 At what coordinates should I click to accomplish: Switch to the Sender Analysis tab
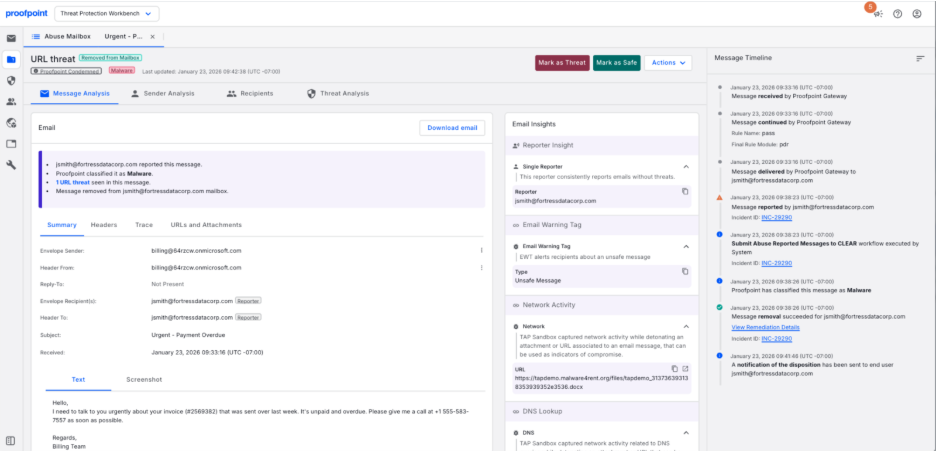click(163, 93)
